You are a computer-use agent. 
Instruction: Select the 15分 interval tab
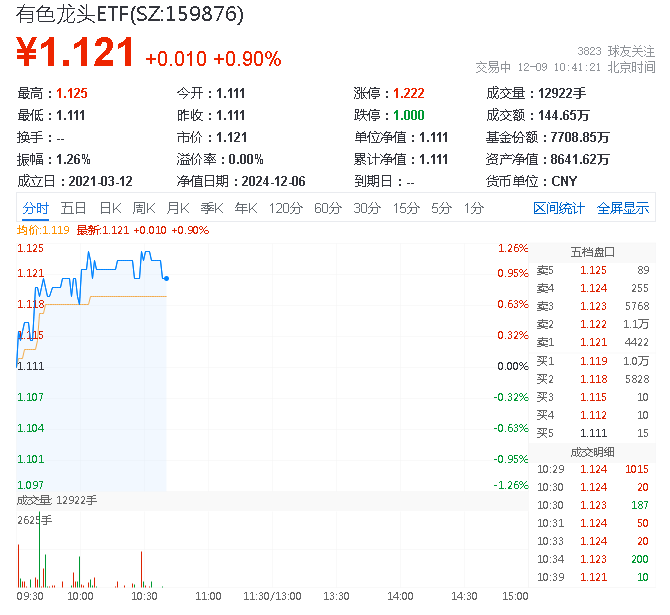point(406,208)
